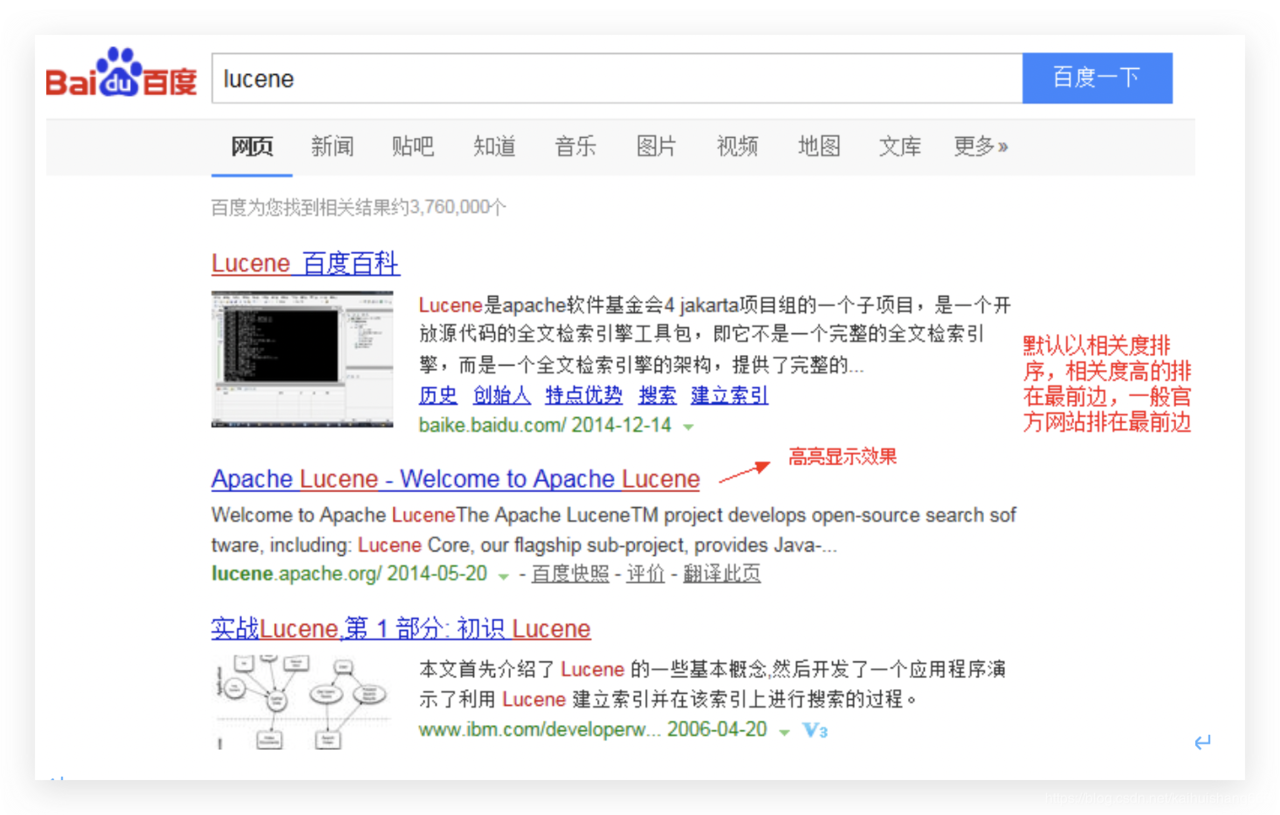Open the 历史 sub-link
This screenshot has height=815, width=1280.
438,395
